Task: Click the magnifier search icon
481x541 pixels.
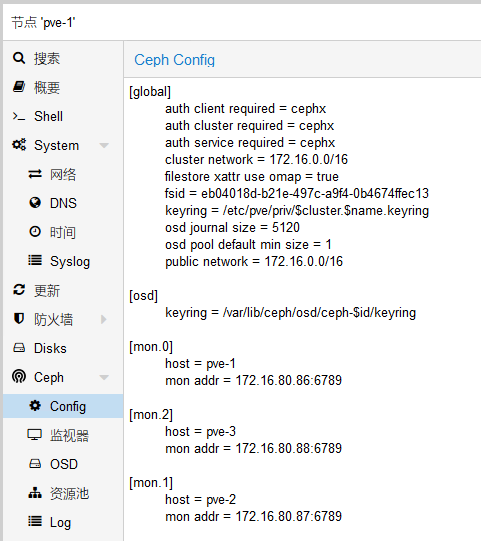Action: (x=19, y=58)
